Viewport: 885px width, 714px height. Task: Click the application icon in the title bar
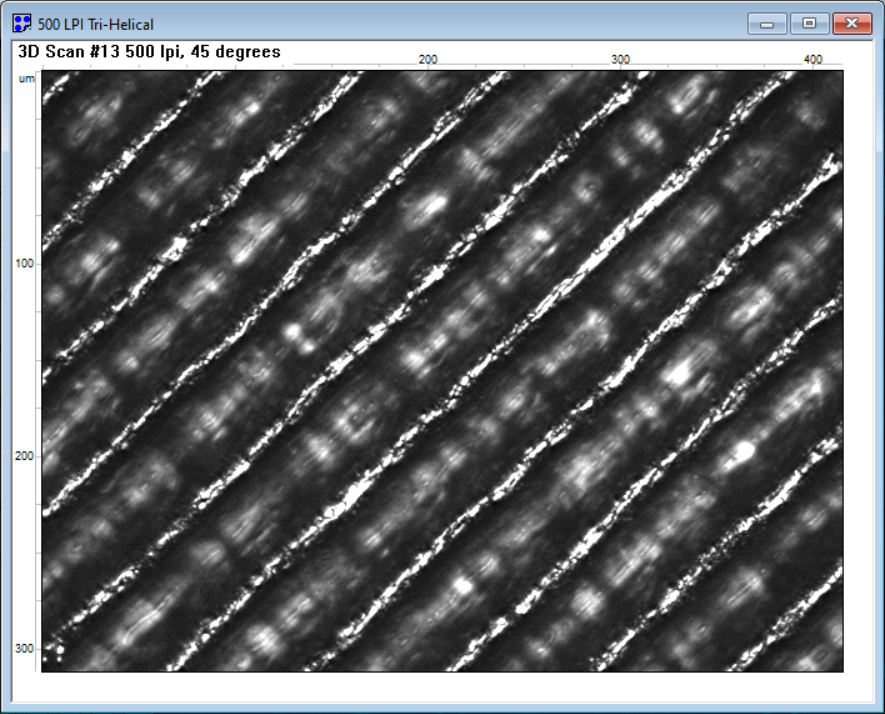(22, 23)
